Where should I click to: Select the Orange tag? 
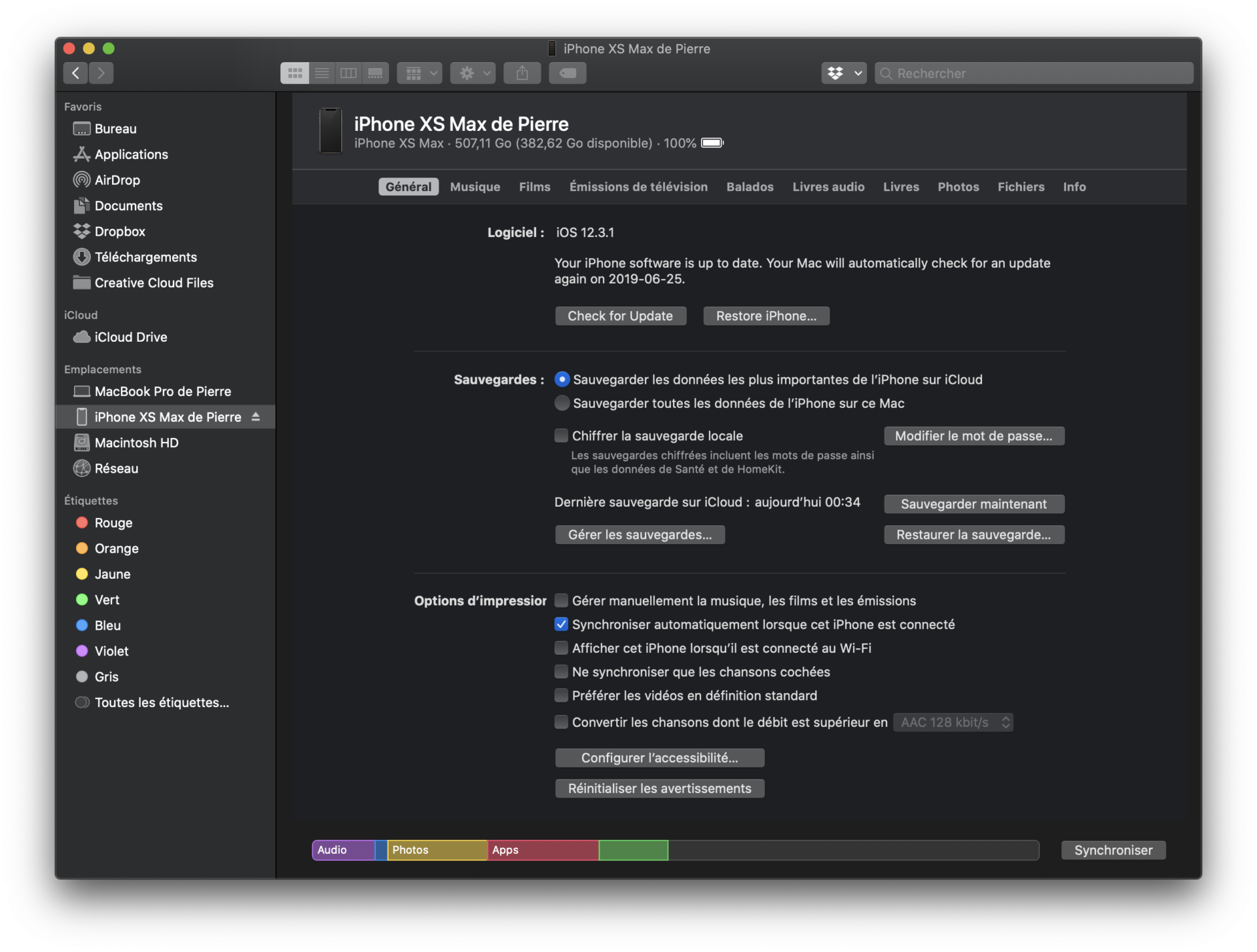coord(107,549)
